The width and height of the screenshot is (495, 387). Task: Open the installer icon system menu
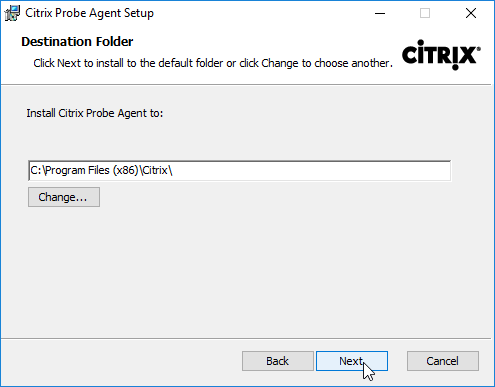(x=12, y=13)
